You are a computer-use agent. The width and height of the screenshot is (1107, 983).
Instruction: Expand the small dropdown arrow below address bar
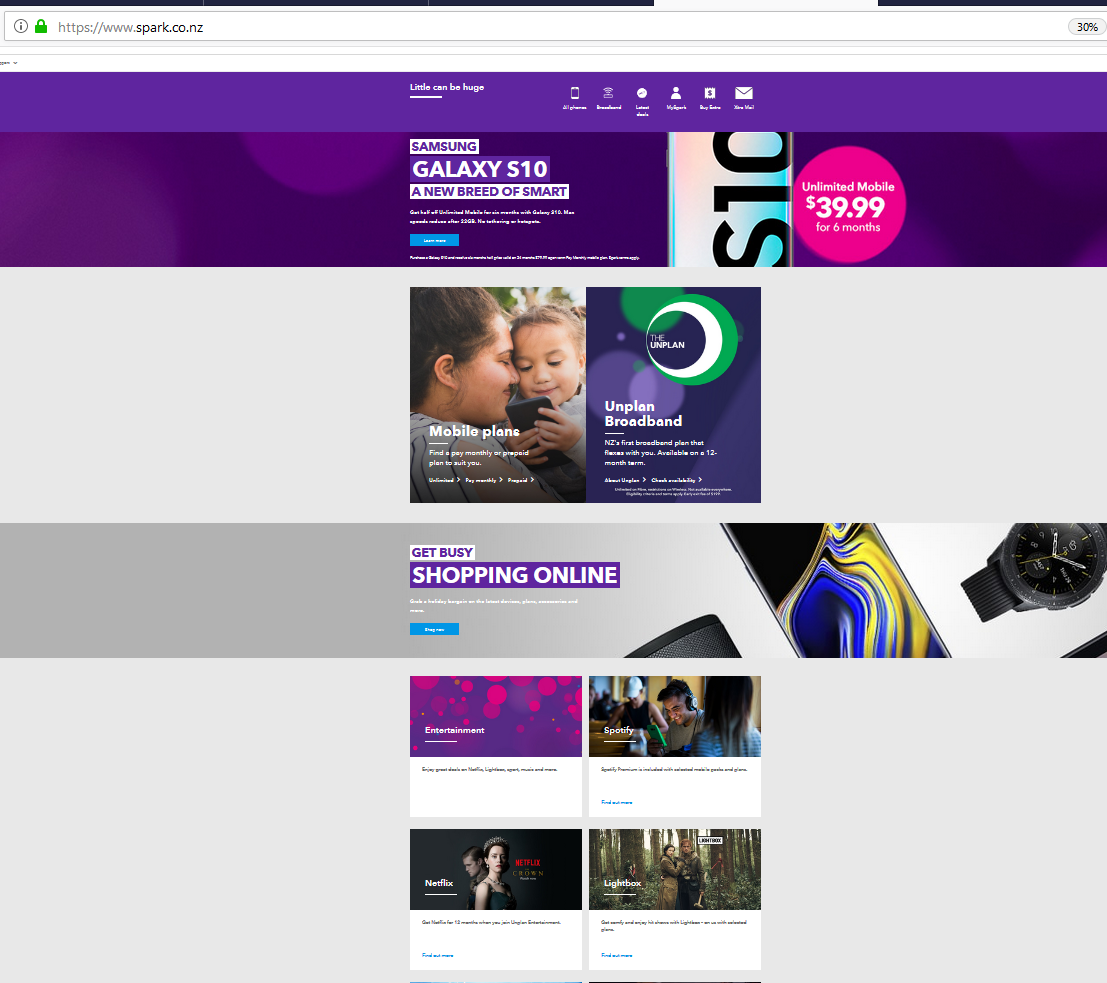click(x=15, y=63)
